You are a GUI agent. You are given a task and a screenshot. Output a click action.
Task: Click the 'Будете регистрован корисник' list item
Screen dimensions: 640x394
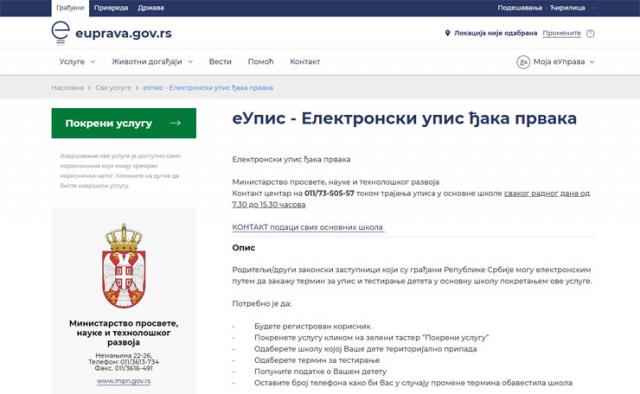pyautogui.click(x=312, y=326)
